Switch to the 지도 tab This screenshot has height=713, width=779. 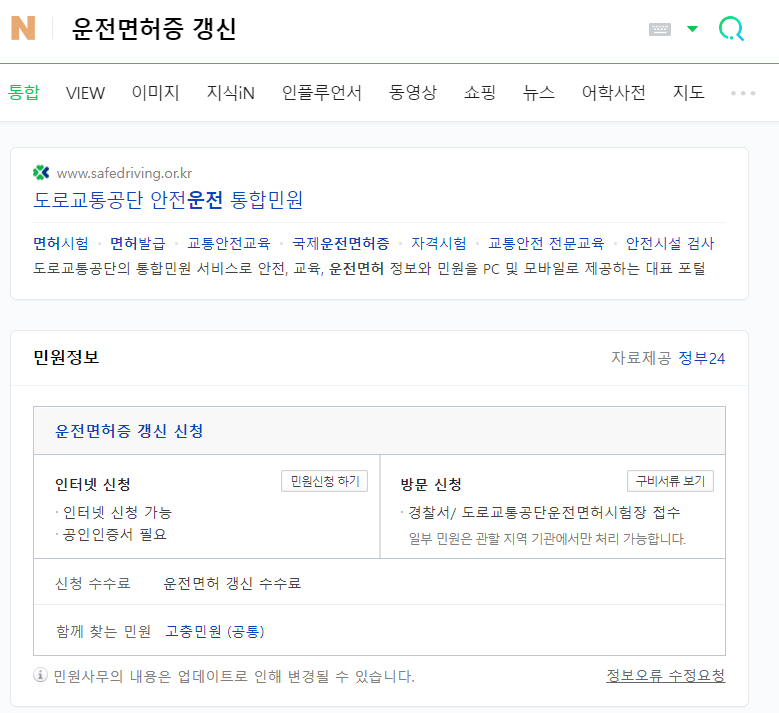click(x=689, y=92)
